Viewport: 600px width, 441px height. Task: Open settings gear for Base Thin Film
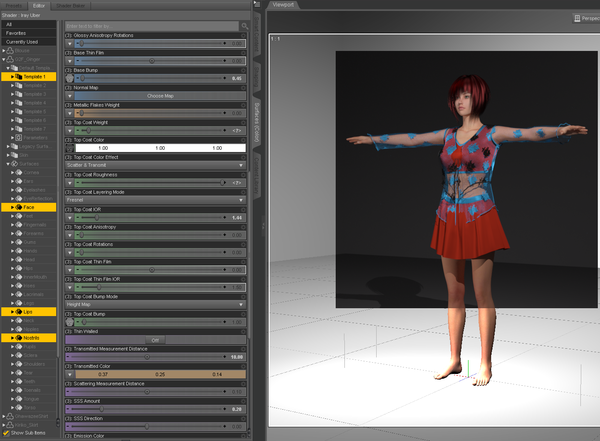243,53
